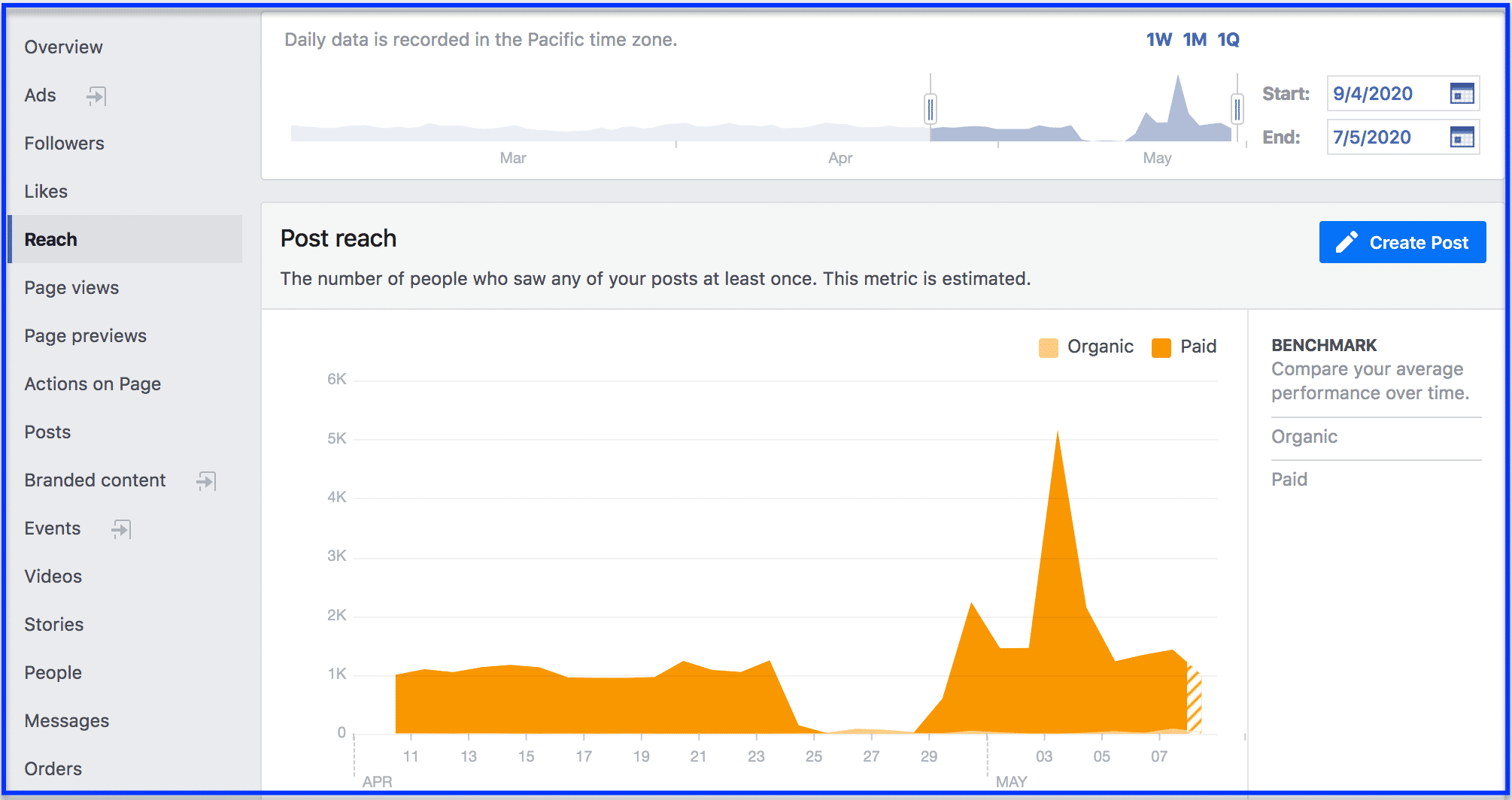Select the 1W time range
The width and height of the screenshot is (1512, 800).
coord(1158,40)
